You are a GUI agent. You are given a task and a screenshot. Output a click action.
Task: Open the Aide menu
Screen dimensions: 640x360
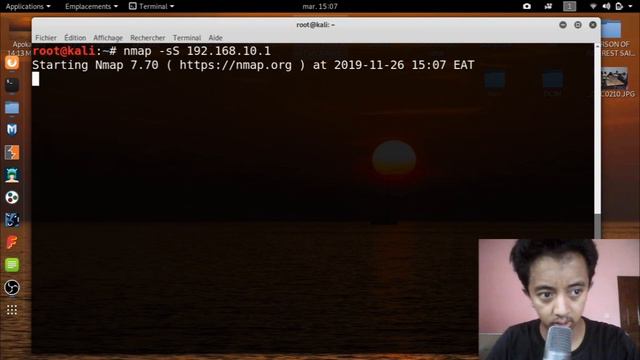216,38
